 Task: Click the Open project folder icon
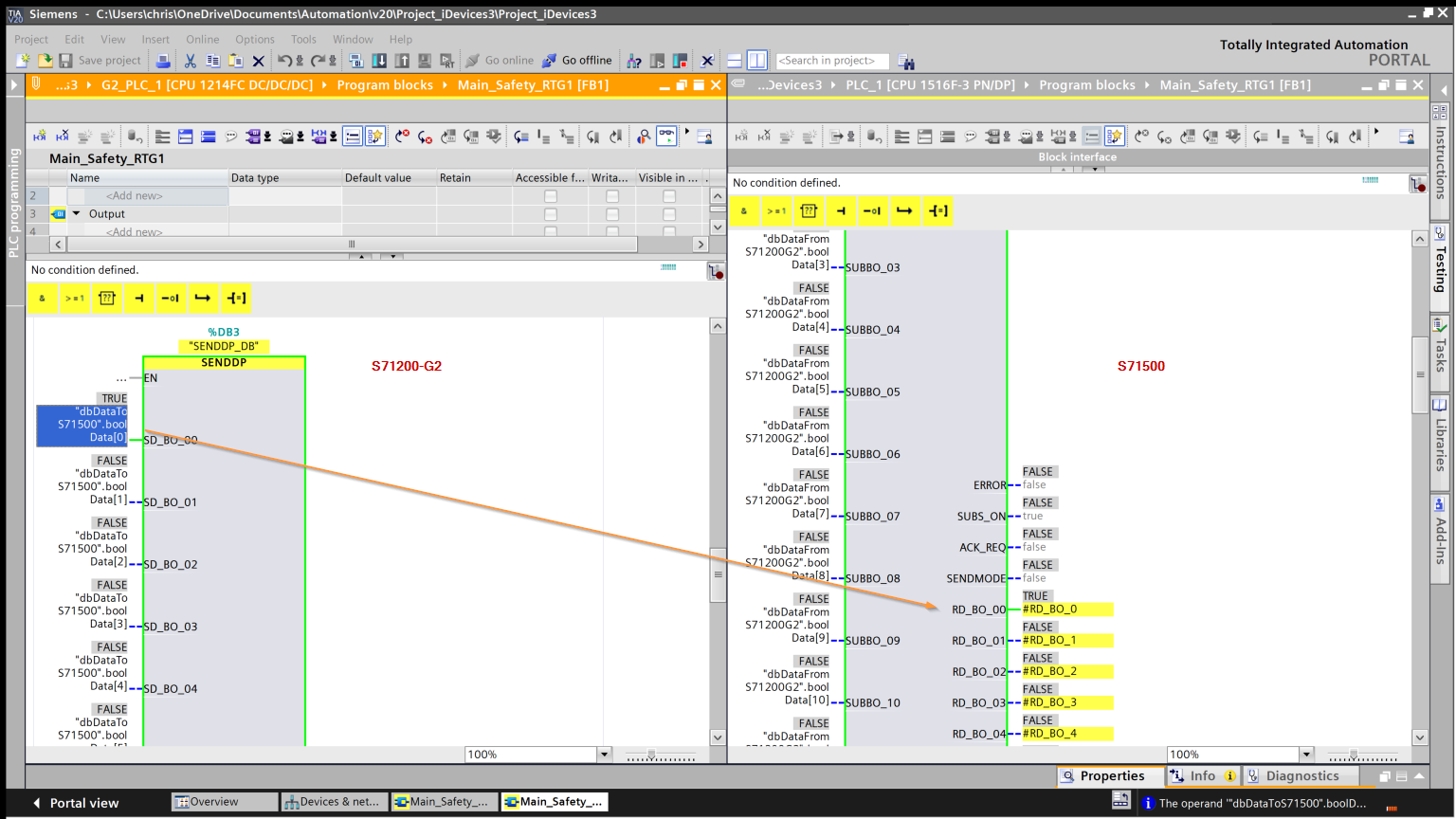tap(45, 61)
